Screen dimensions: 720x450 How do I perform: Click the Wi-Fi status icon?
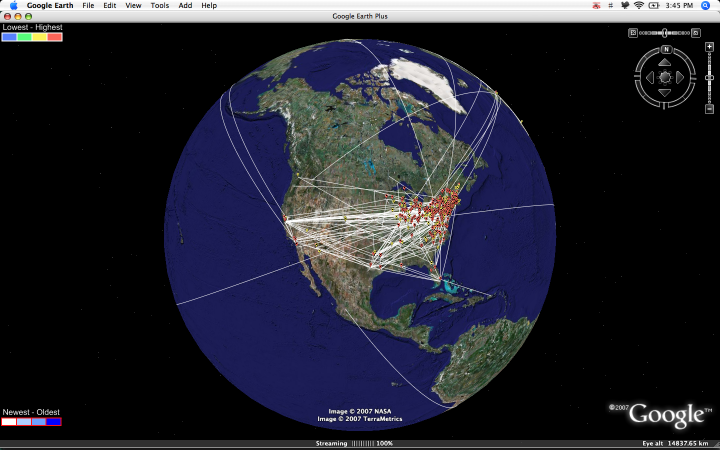(x=639, y=6)
